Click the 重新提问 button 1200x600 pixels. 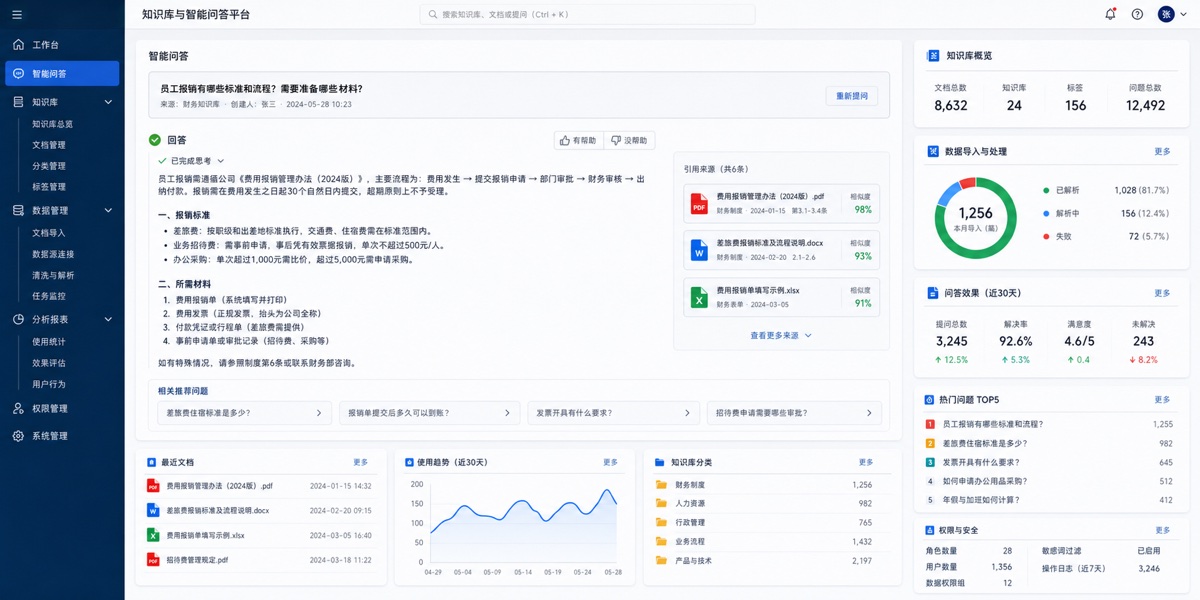point(852,96)
